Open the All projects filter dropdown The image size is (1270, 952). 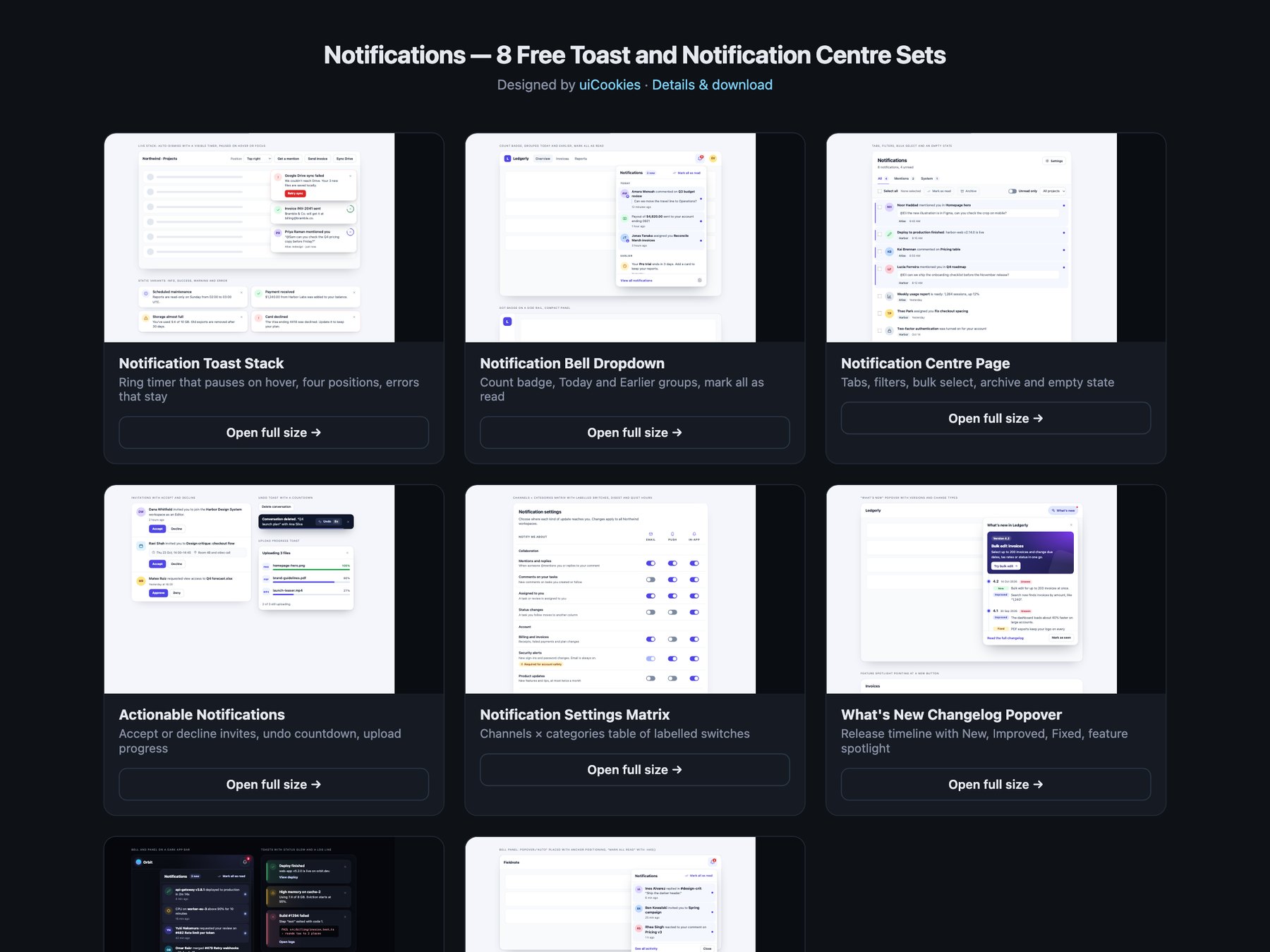pyautogui.click(x=1053, y=191)
